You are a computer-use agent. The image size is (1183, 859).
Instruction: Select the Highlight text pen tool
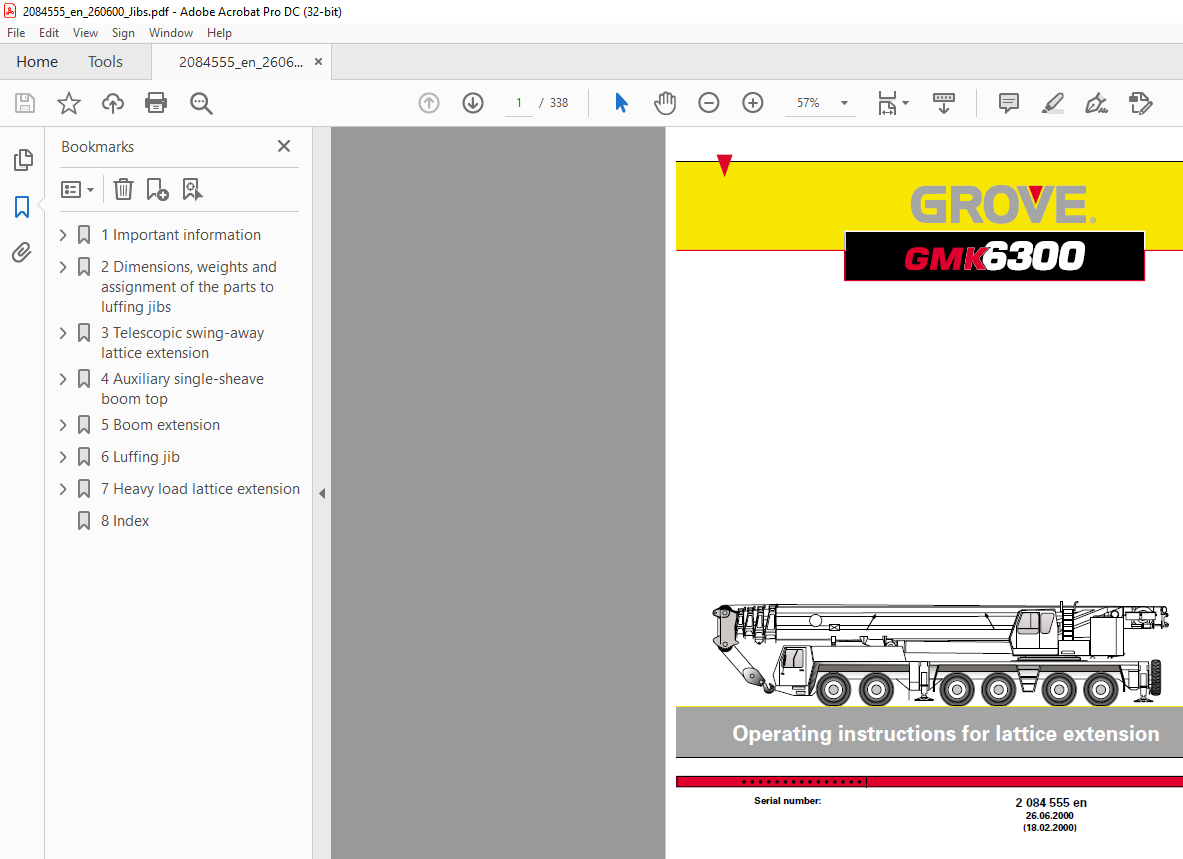1052,103
